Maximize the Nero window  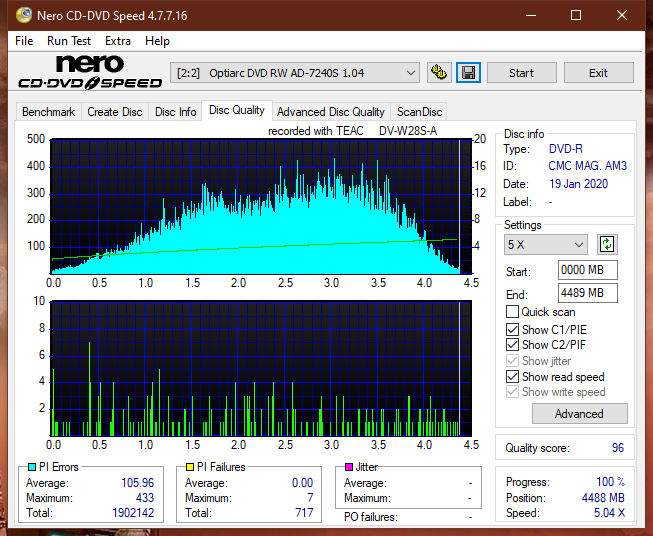576,15
